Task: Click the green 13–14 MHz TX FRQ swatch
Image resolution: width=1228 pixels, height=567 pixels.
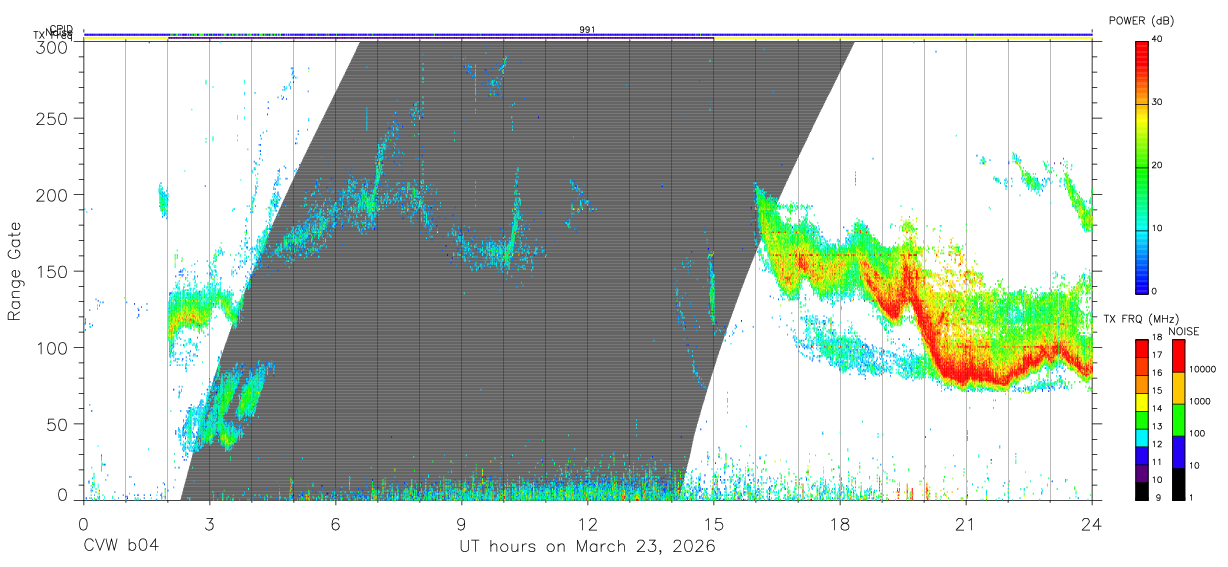Action: 1142,419
